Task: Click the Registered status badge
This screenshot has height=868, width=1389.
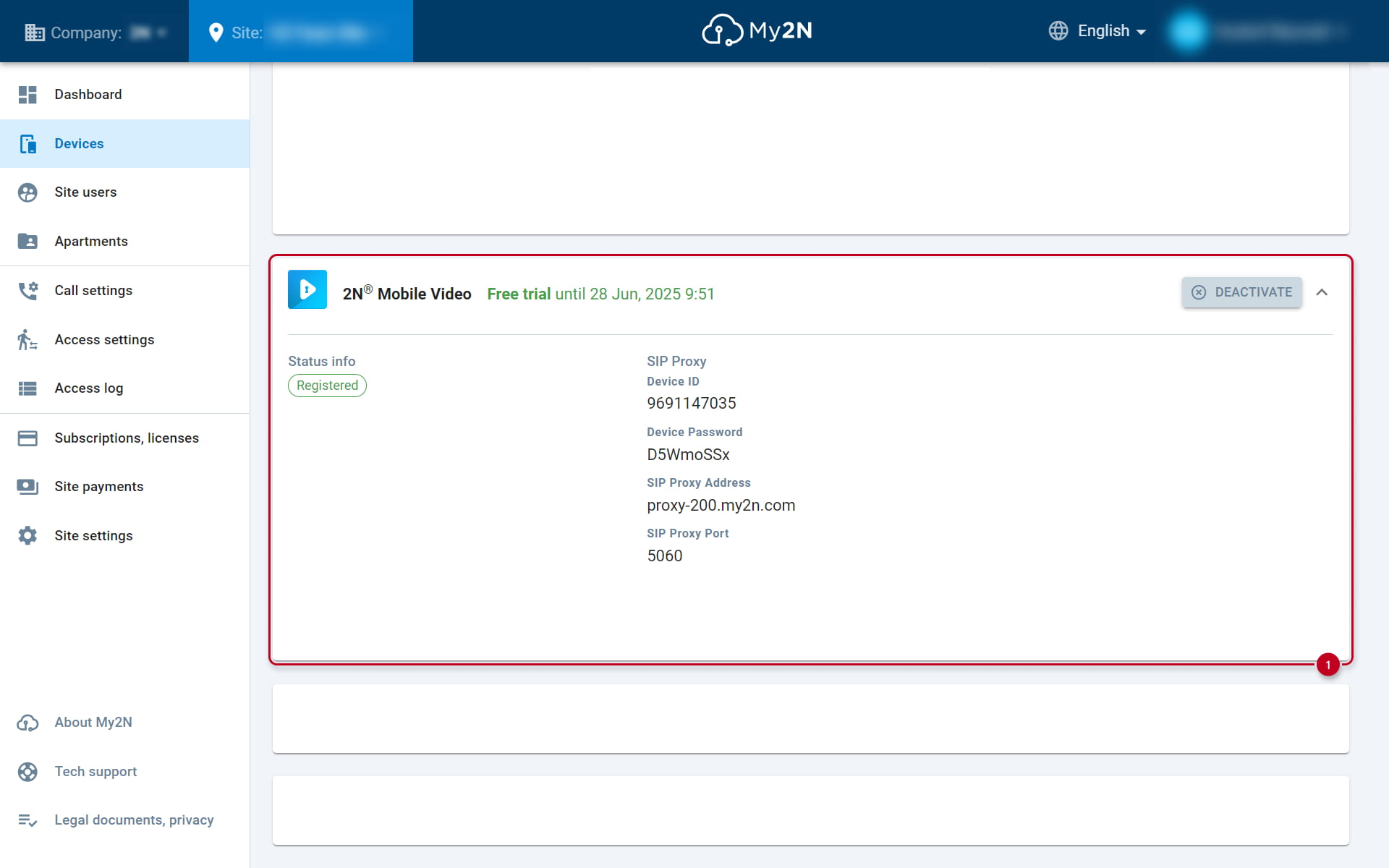Action: point(327,386)
